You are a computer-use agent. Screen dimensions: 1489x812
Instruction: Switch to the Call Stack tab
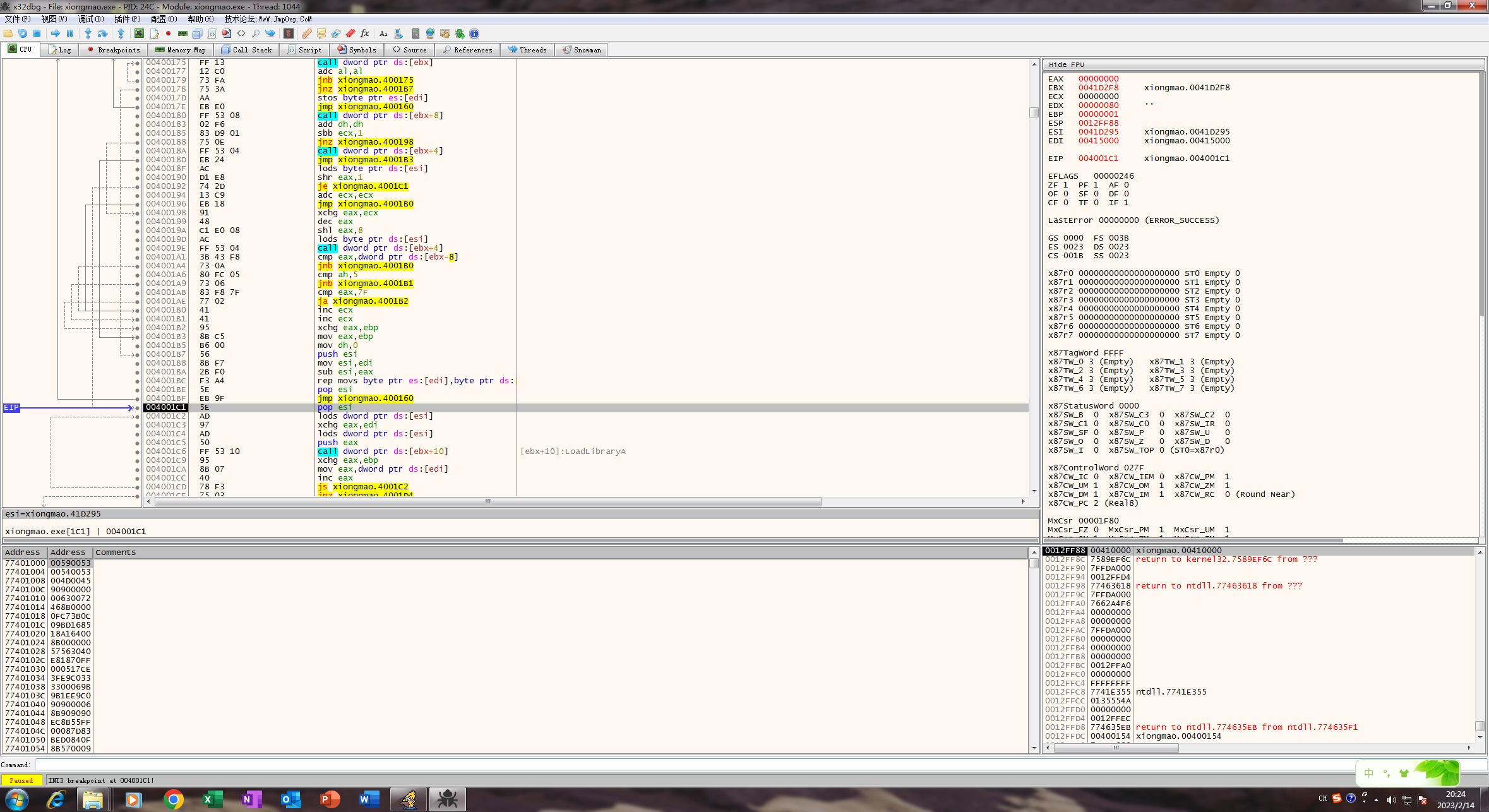pyautogui.click(x=246, y=50)
